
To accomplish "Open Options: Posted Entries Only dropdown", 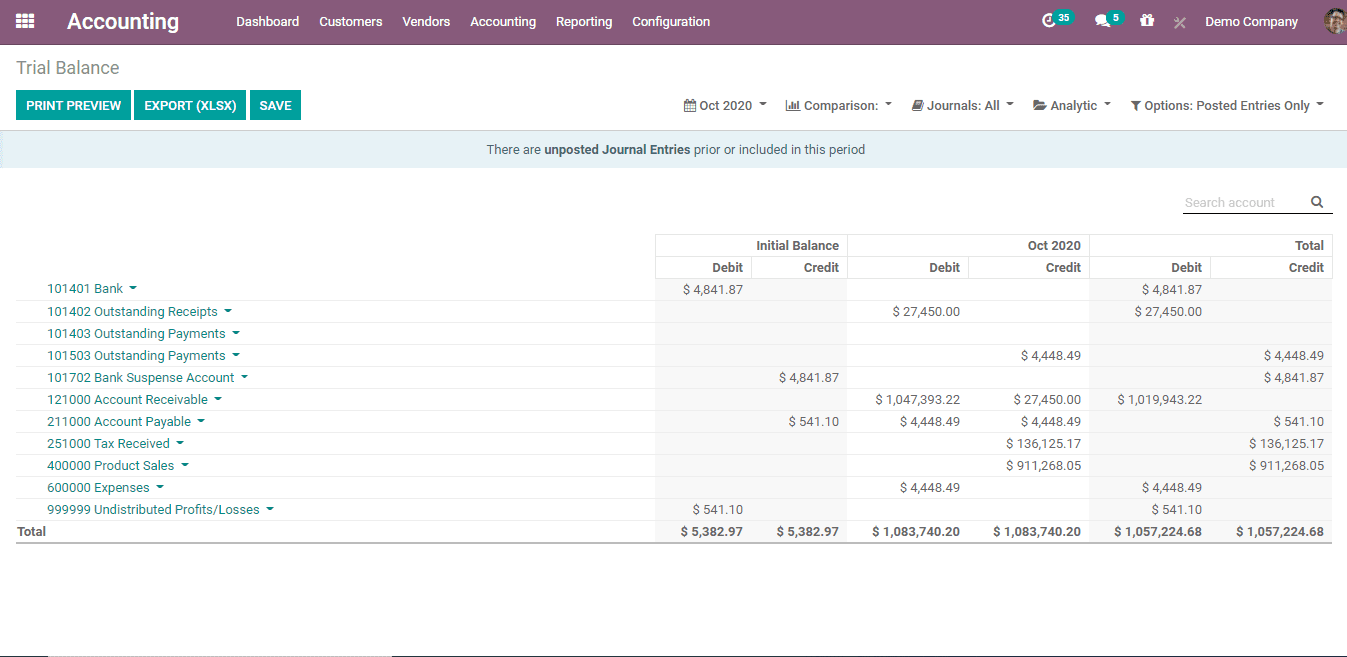I will pos(1227,106).
